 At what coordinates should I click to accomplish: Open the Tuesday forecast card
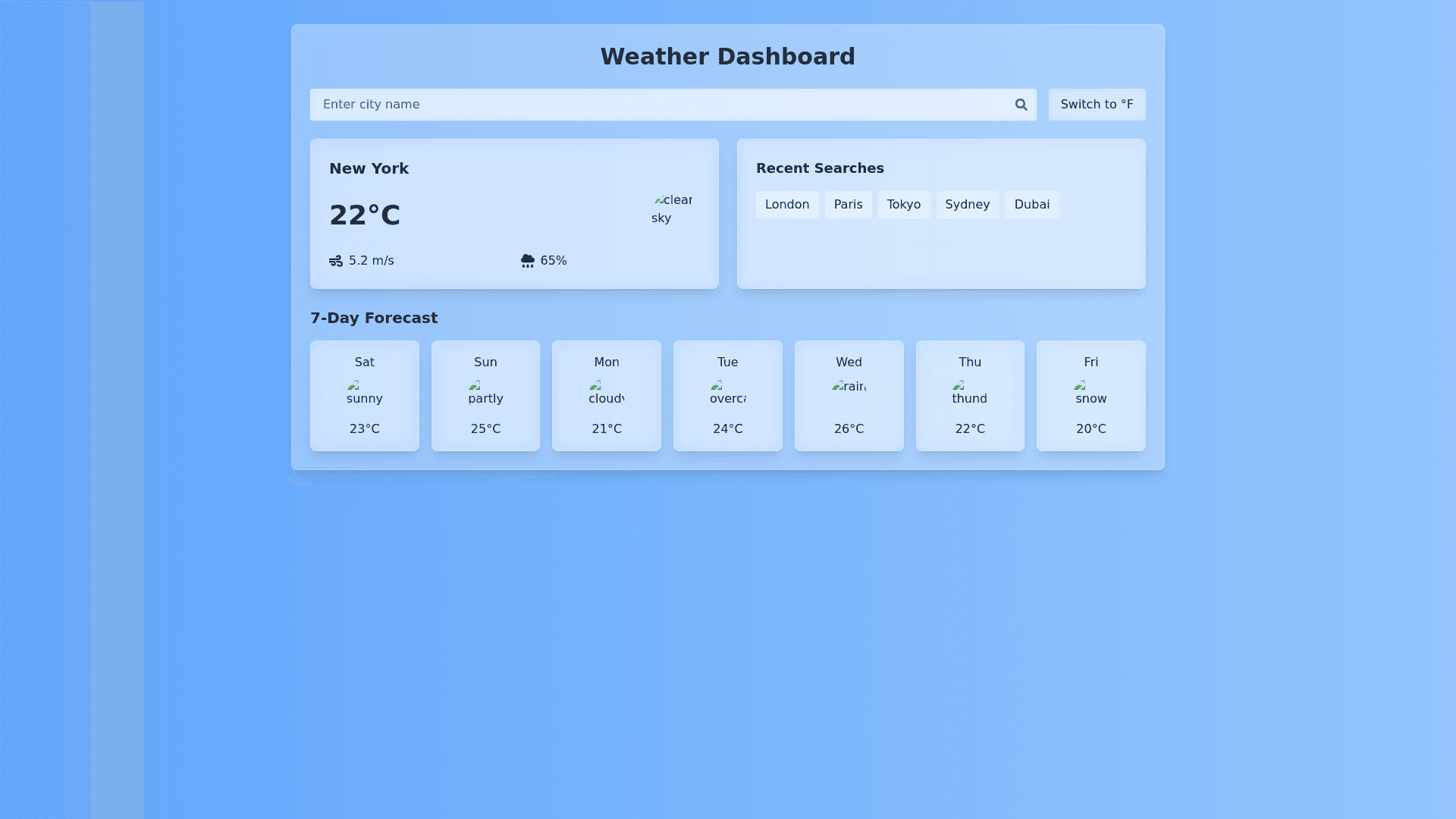727,396
